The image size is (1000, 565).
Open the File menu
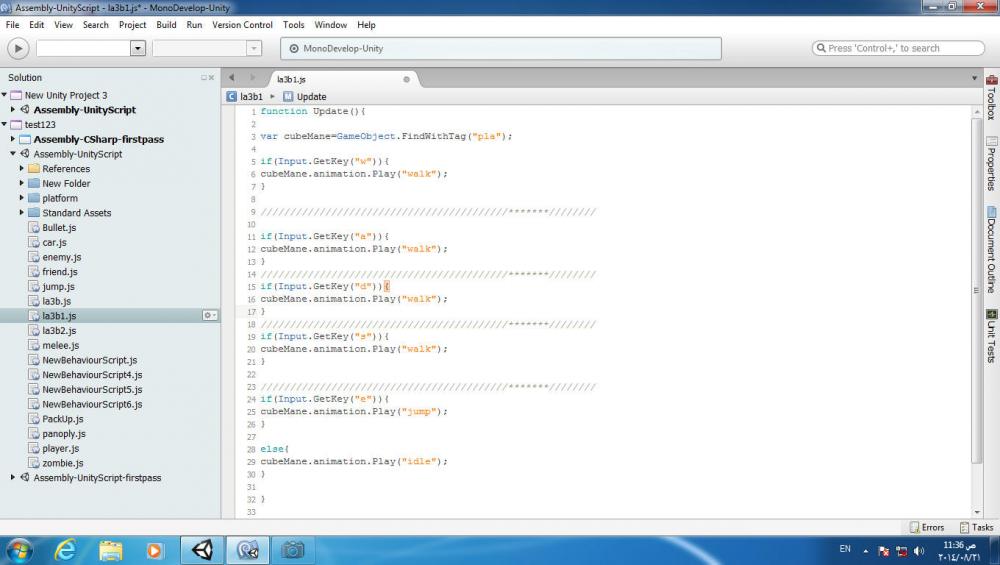(x=13, y=25)
